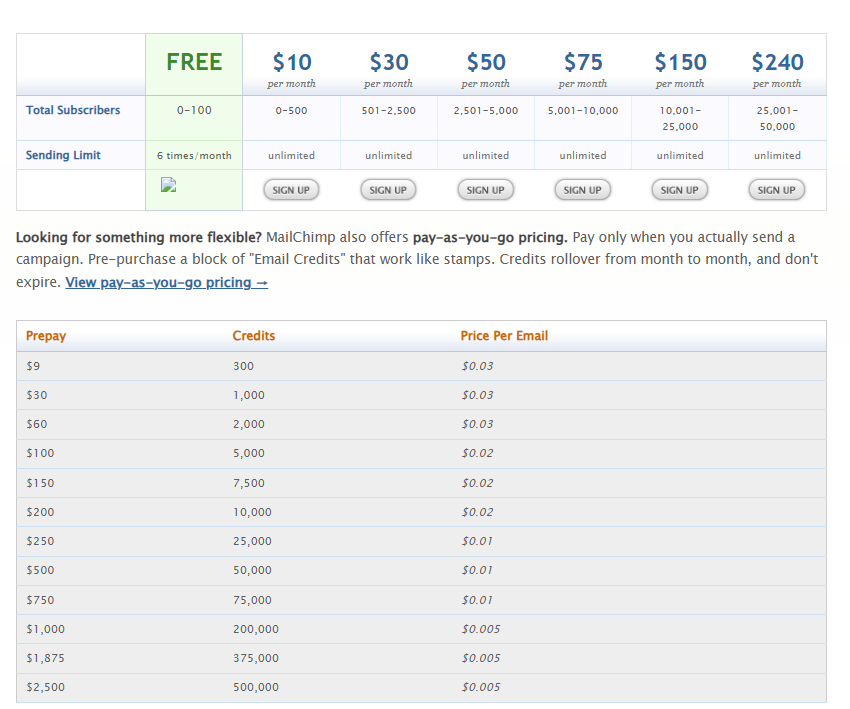Select the 25,000 credits cell
Image resolution: width=850 pixels, height=709 pixels.
pos(252,541)
